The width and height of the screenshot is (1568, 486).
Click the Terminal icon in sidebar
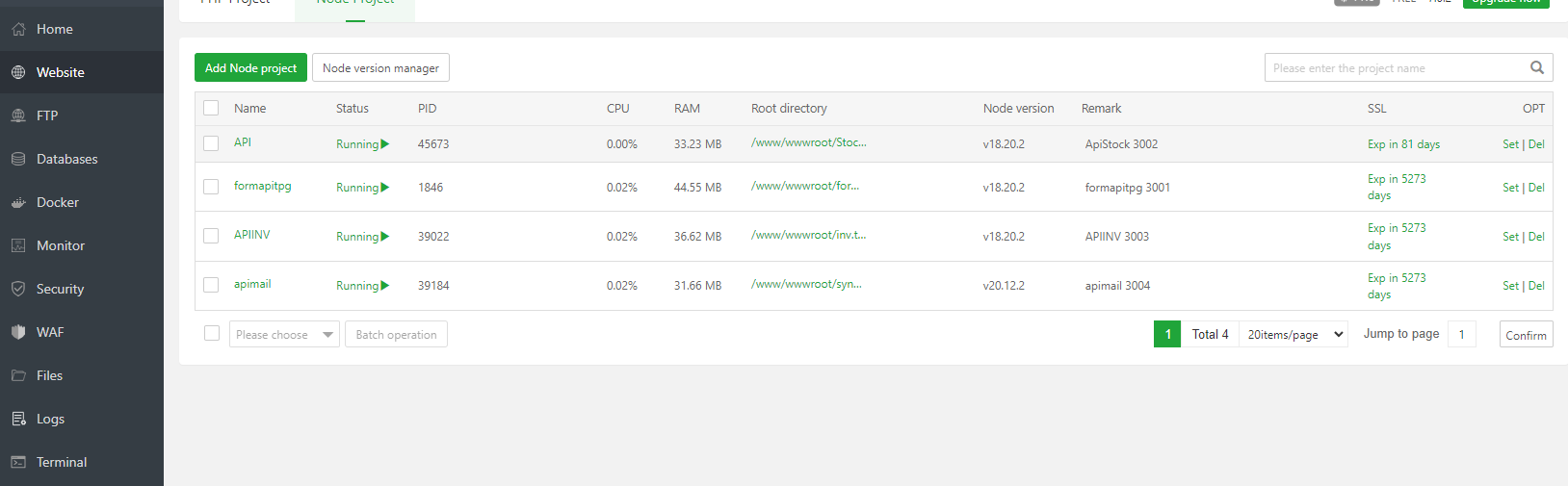pyautogui.click(x=18, y=462)
